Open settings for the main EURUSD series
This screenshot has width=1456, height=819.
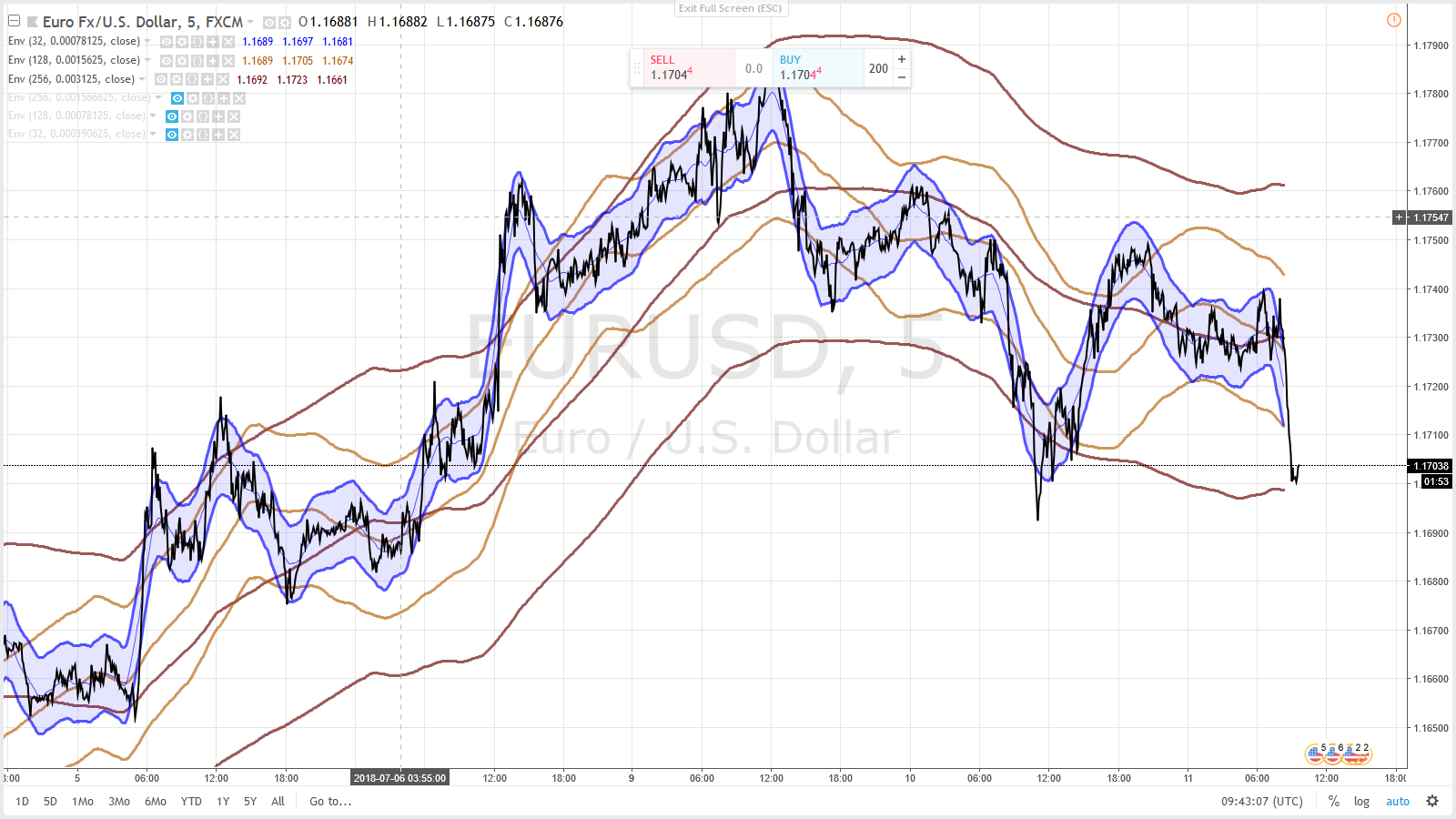pos(285,22)
